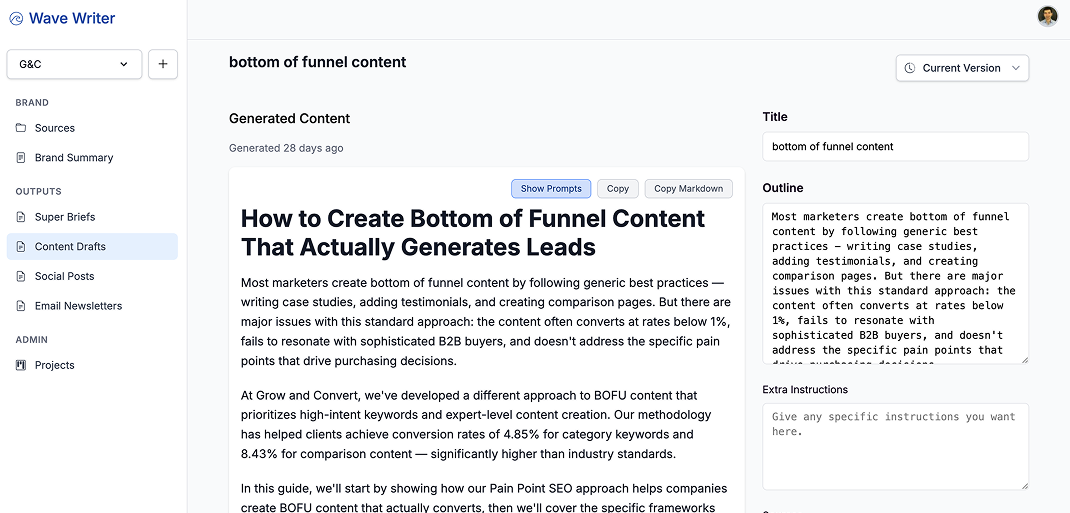Go to Content Drafts in sidebar
Viewport: 1070px width, 513px height.
point(70,247)
